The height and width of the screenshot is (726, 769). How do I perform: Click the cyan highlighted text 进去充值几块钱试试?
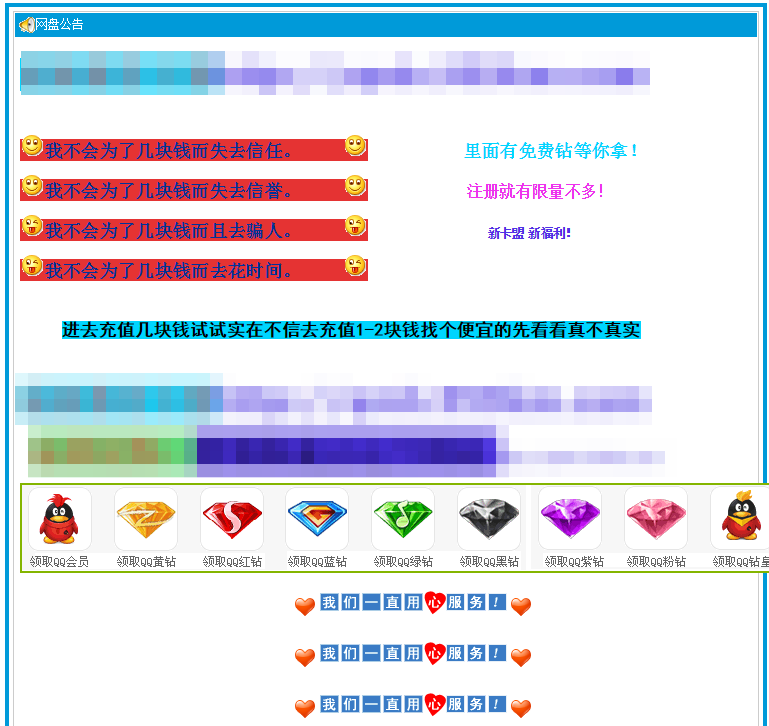tap(351, 330)
